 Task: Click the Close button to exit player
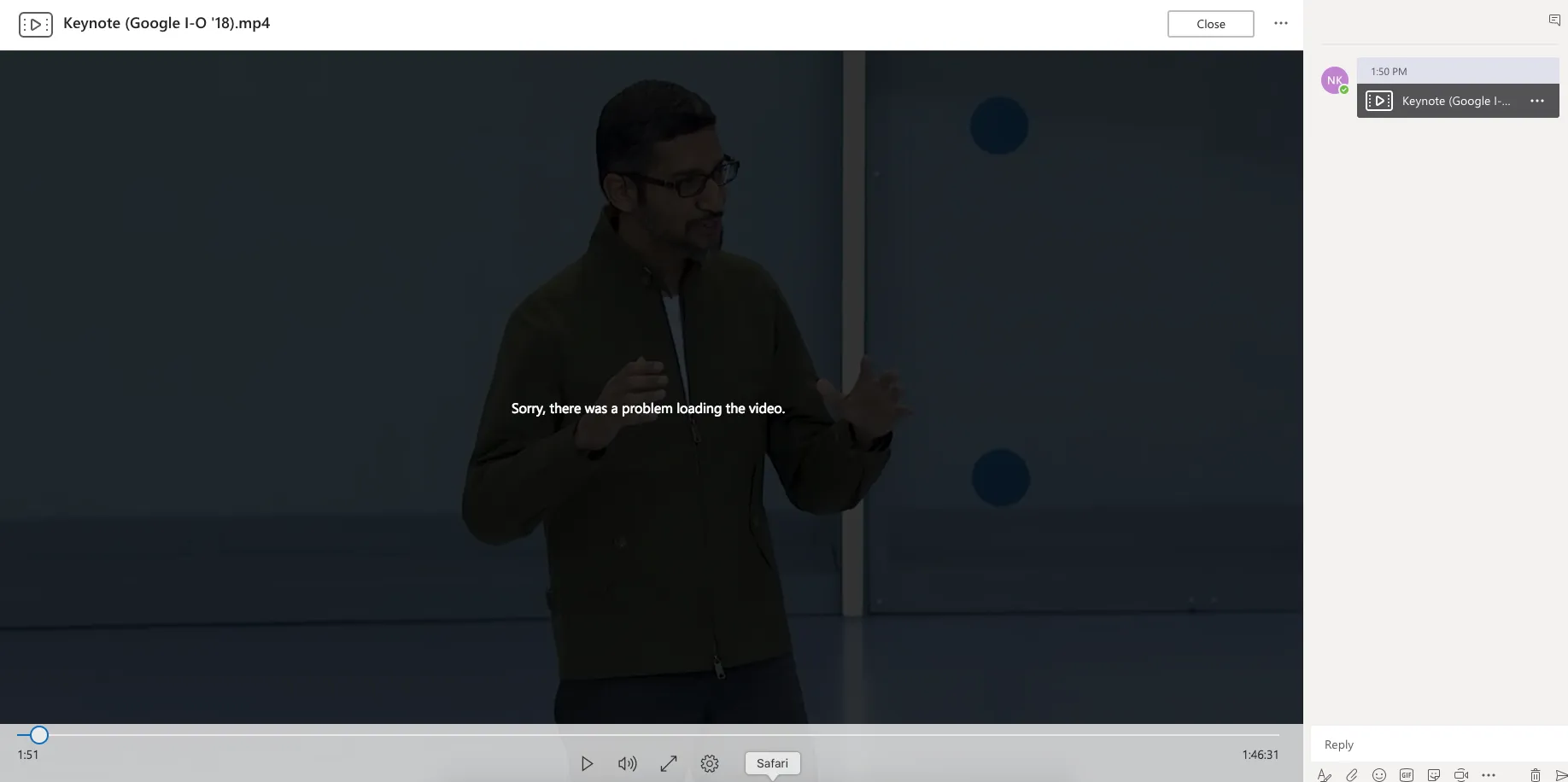click(1210, 23)
